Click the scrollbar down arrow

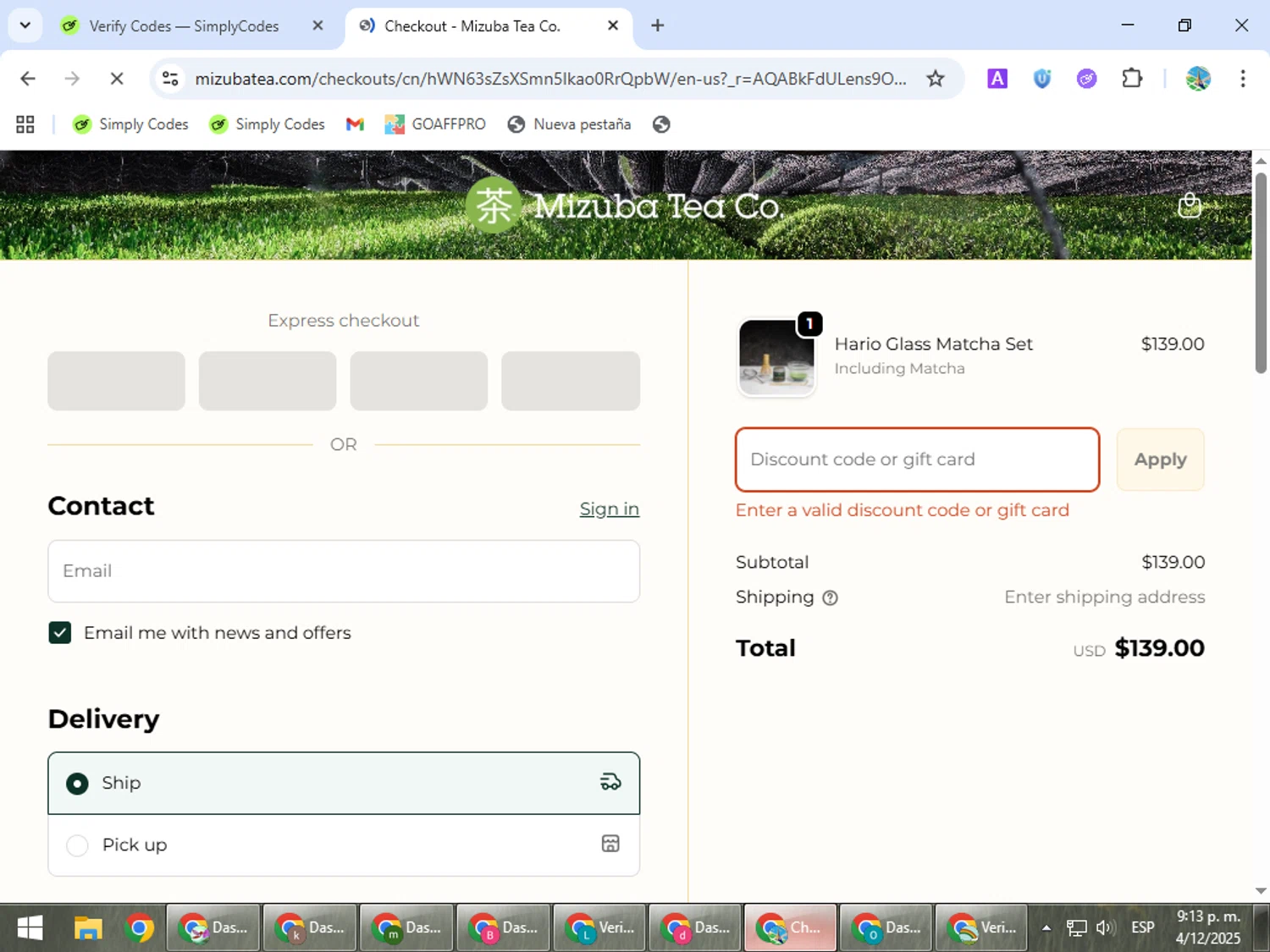1261,890
